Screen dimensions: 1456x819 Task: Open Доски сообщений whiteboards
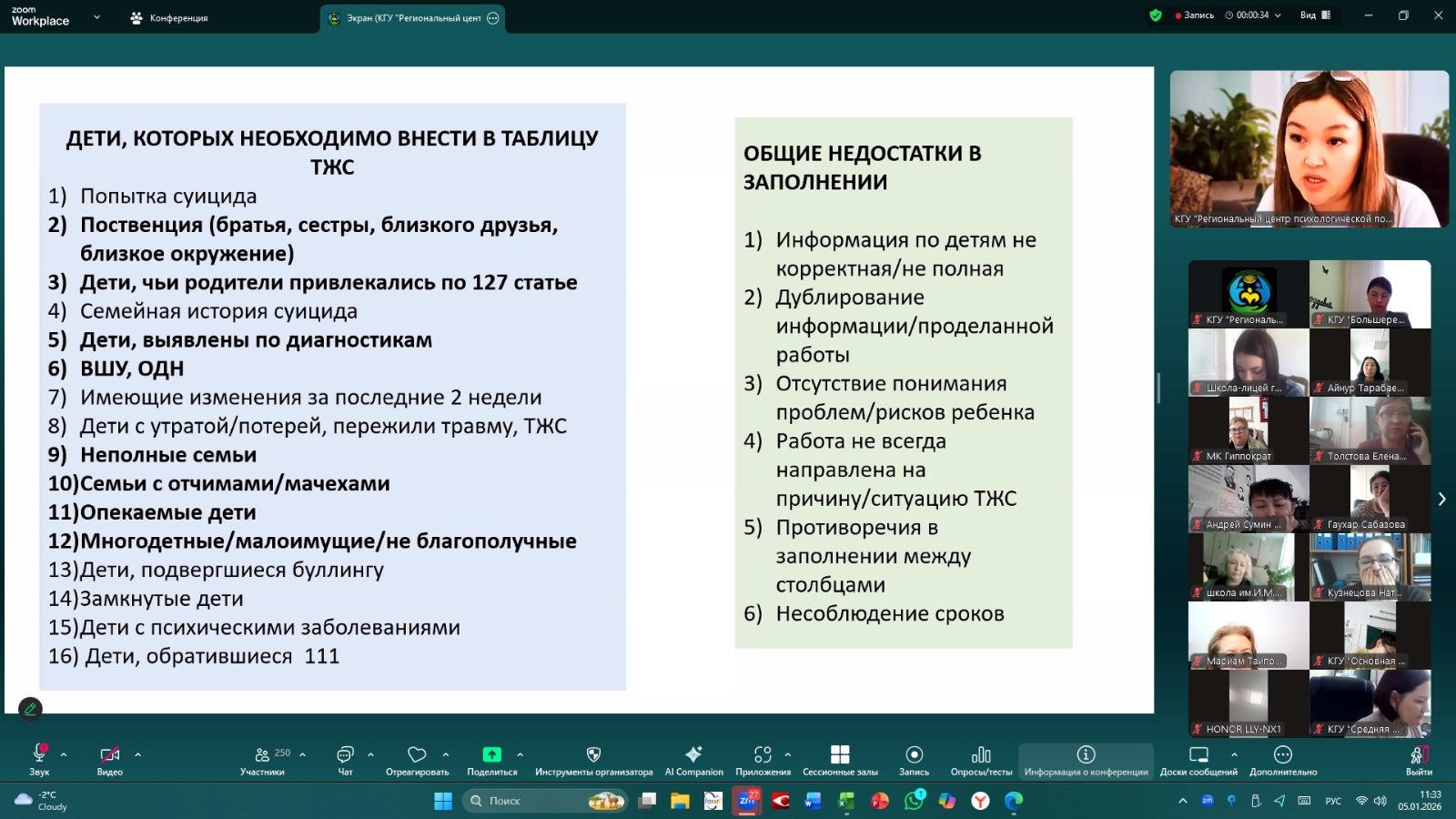(x=1198, y=759)
